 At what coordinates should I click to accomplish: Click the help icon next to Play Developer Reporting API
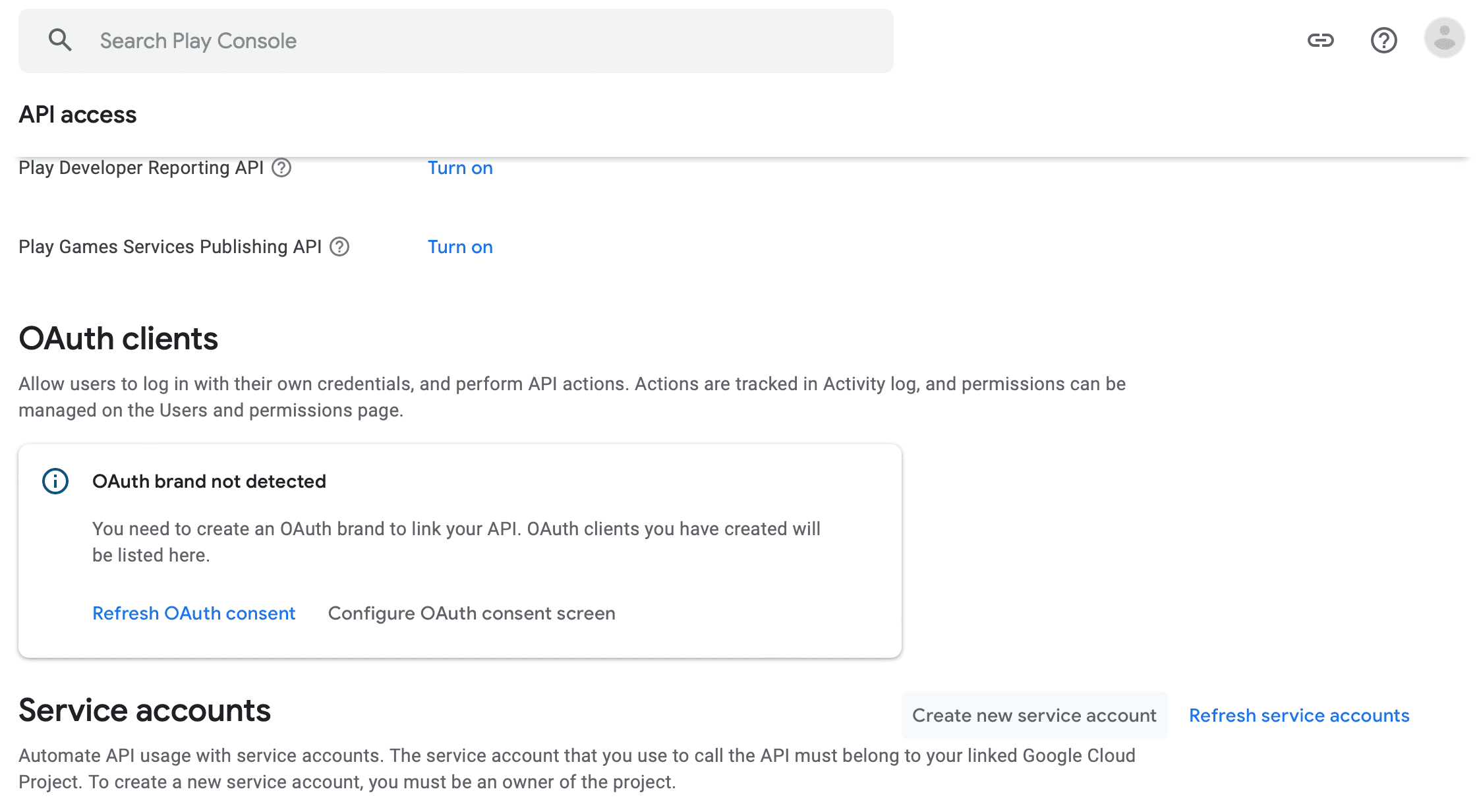281,168
